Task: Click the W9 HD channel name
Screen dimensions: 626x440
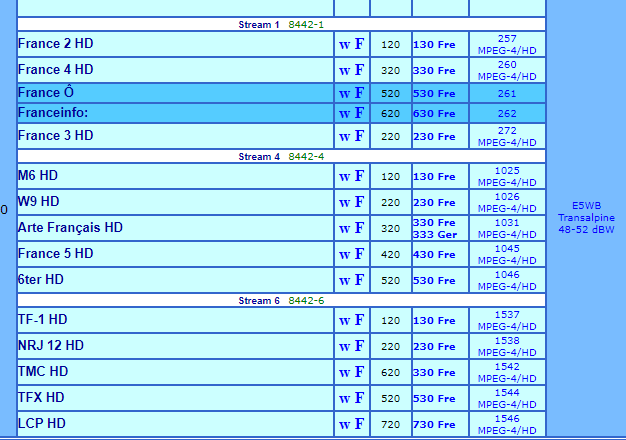Action: pos(39,201)
